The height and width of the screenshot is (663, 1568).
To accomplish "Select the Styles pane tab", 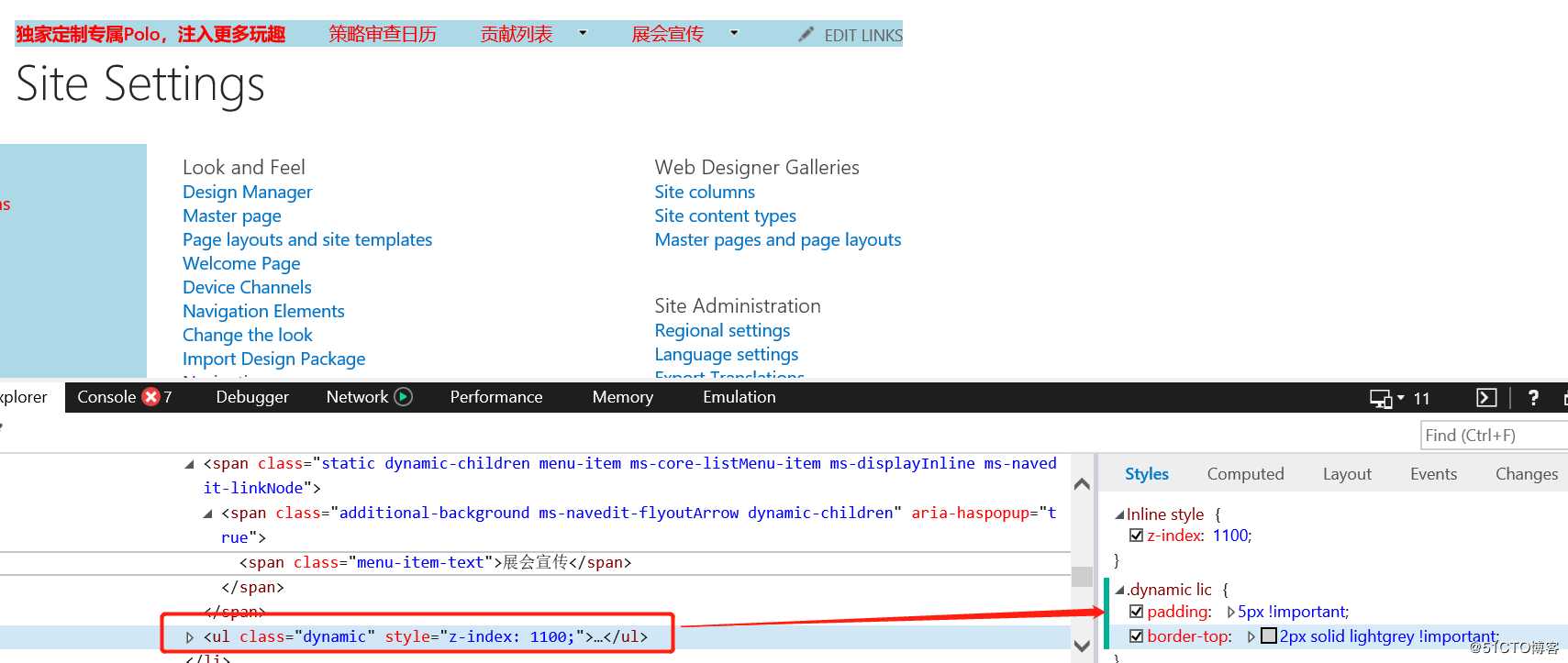I will [x=1147, y=474].
